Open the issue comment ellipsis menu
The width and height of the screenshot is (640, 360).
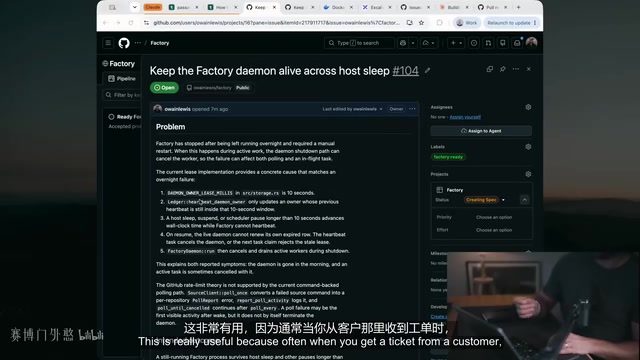tap(412, 109)
